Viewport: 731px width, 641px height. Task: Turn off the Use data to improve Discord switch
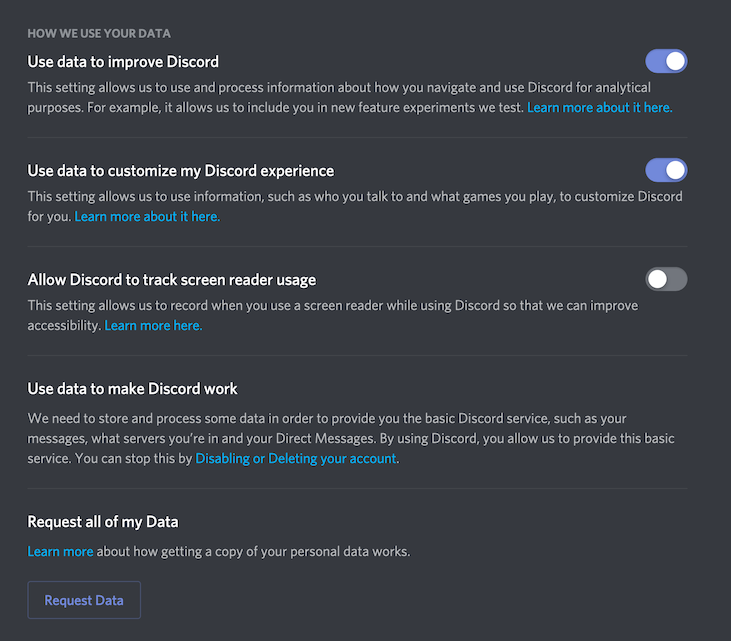(x=666, y=61)
